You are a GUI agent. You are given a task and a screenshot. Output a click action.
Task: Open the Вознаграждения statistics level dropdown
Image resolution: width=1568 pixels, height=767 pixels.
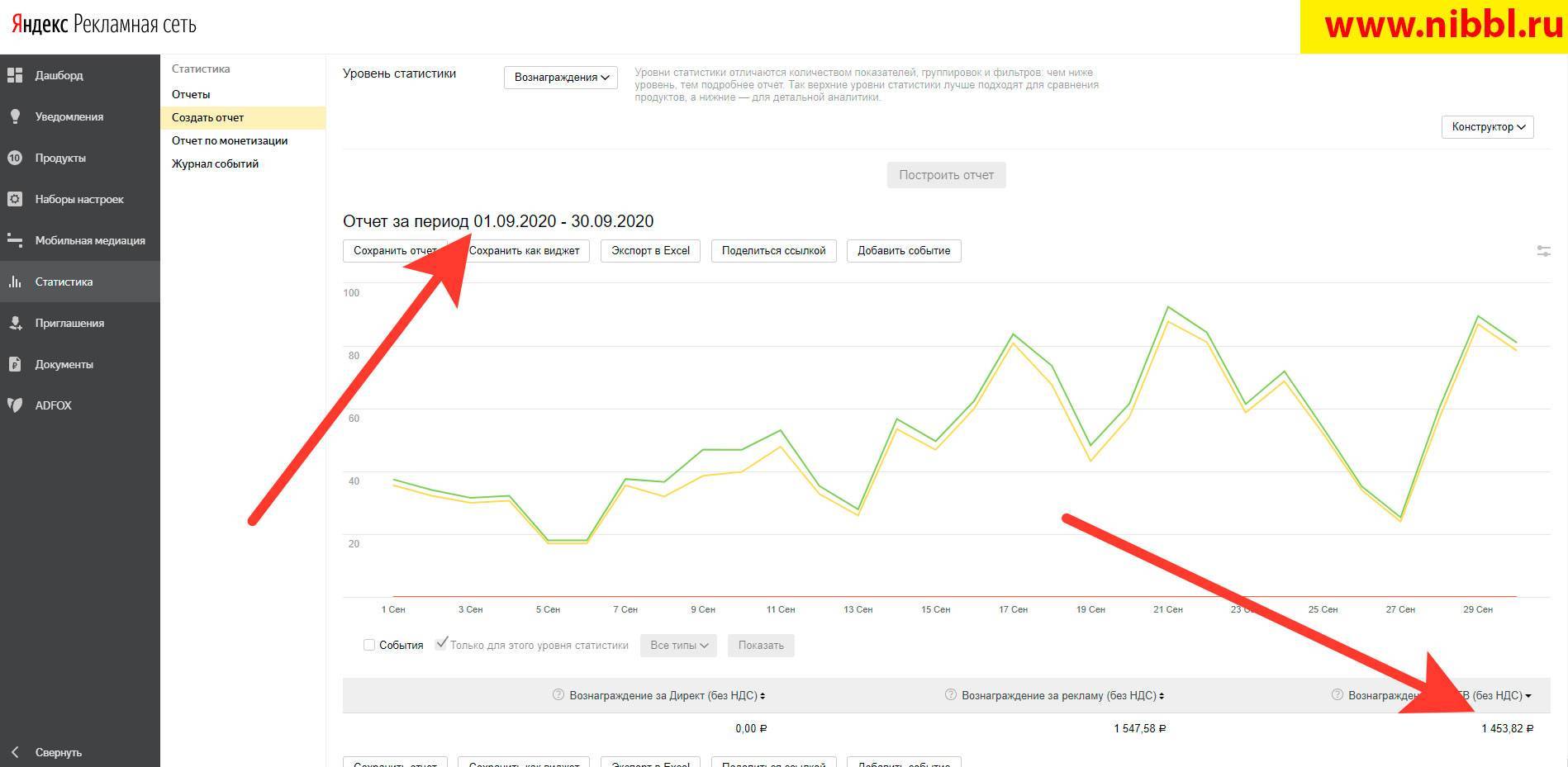click(x=560, y=77)
